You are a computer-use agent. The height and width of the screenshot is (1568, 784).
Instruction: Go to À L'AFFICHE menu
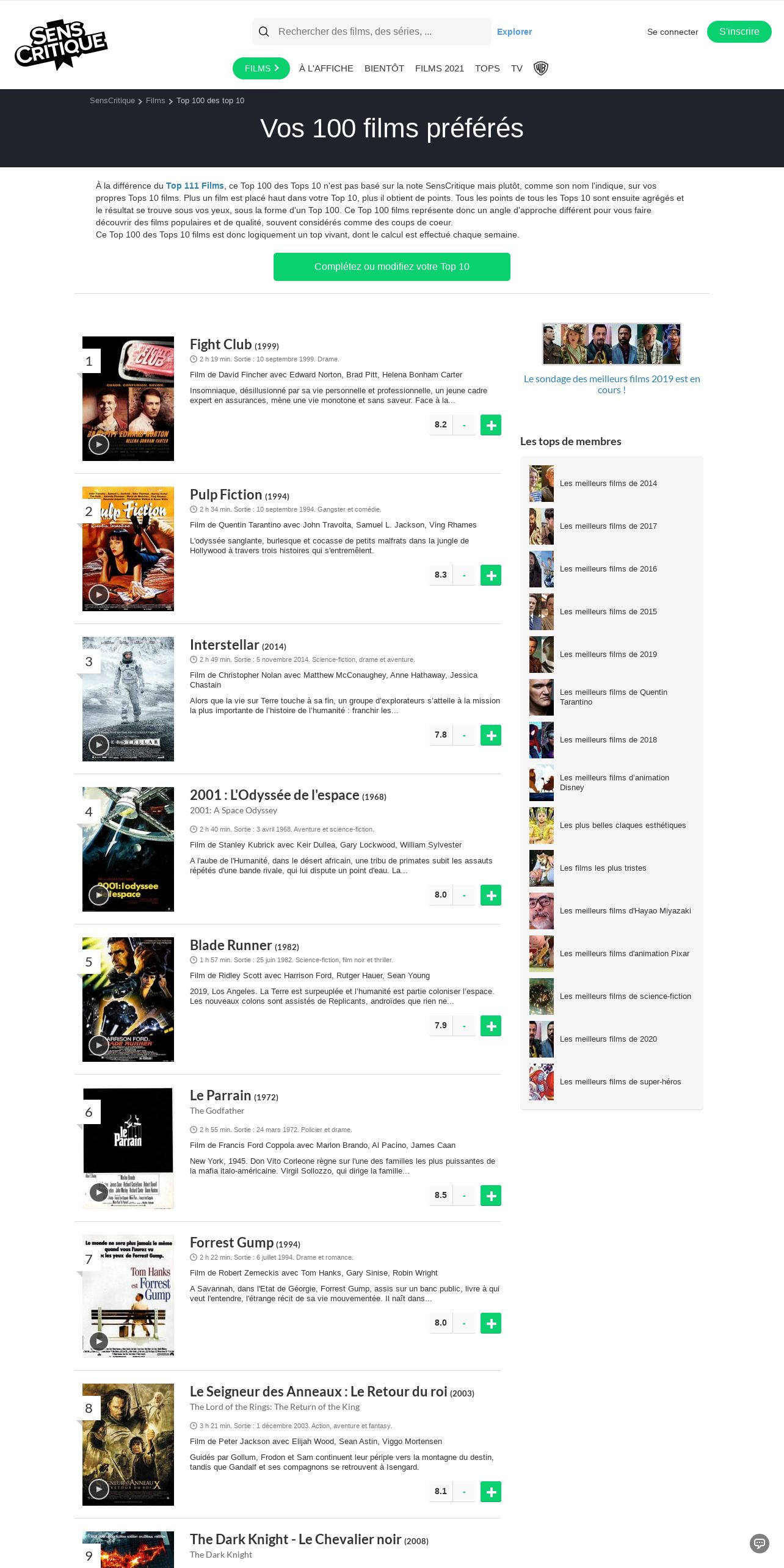(x=326, y=68)
